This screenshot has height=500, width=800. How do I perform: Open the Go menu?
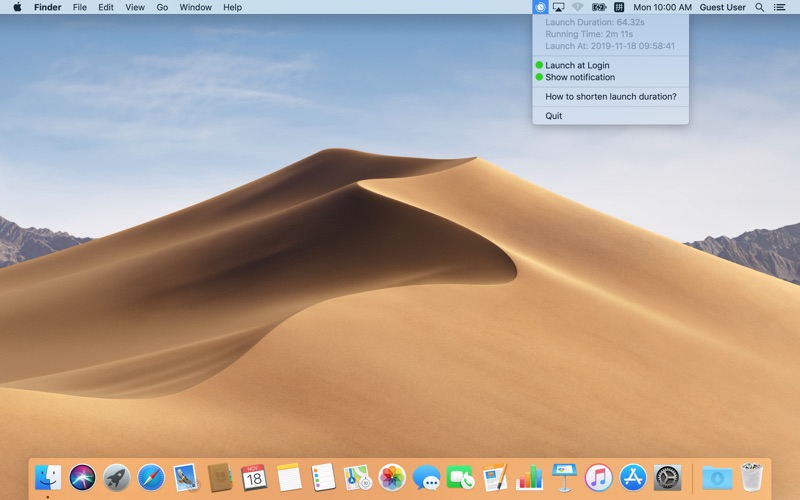pyautogui.click(x=162, y=7)
